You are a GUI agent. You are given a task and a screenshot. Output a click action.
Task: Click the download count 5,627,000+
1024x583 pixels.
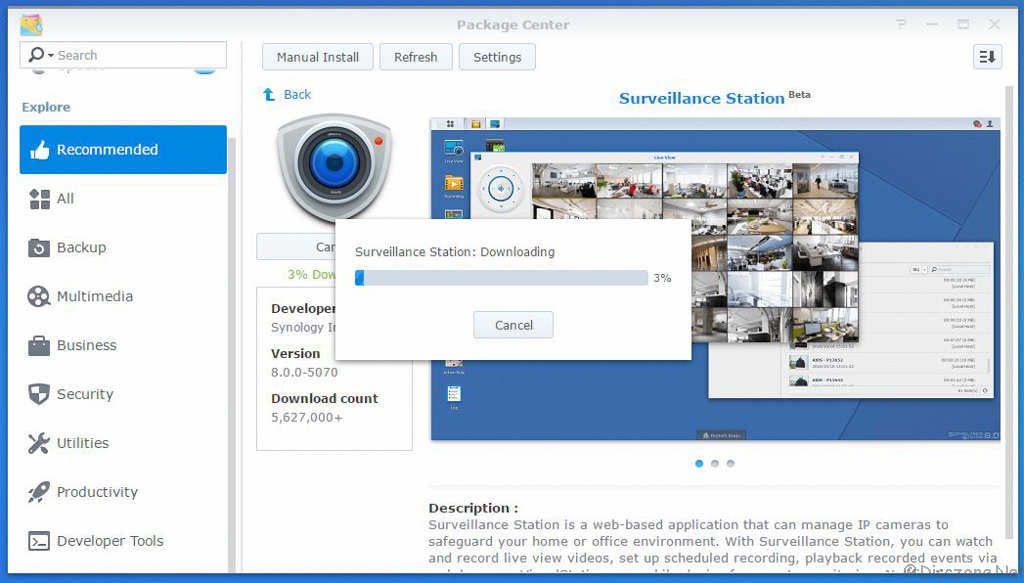(x=306, y=417)
